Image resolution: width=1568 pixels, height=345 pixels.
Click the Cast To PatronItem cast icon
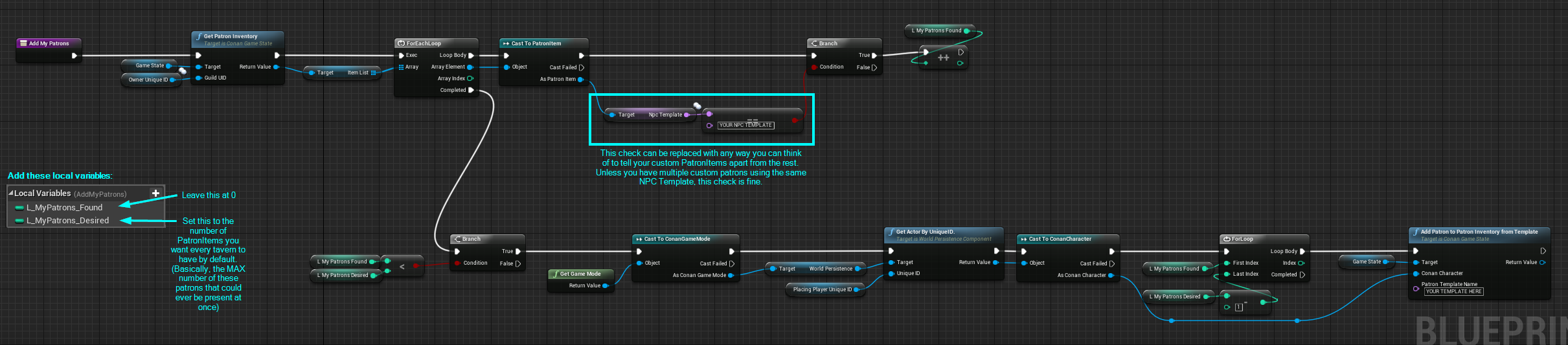pos(506,43)
